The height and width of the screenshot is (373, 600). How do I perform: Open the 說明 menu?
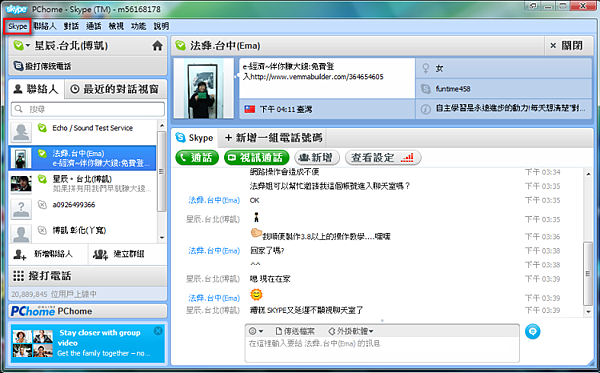pyautogui.click(x=161, y=26)
